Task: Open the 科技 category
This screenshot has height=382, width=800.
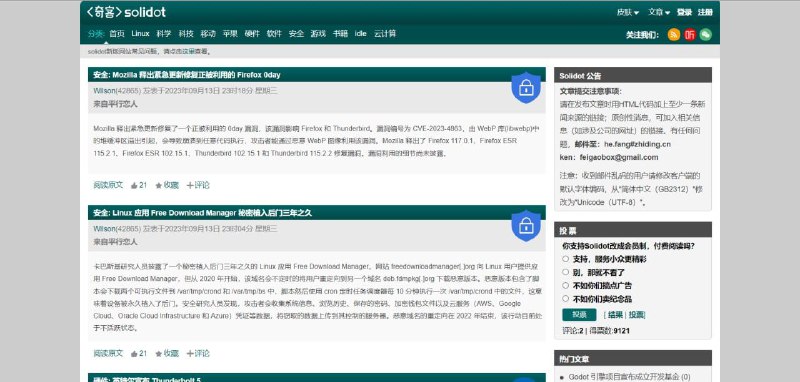Action: pyautogui.click(x=186, y=34)
